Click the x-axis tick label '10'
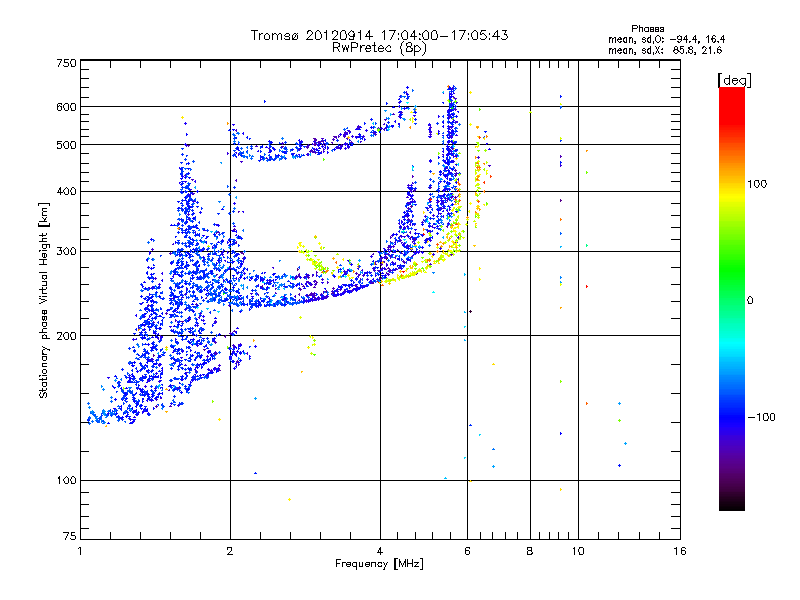 pos(578,551)
